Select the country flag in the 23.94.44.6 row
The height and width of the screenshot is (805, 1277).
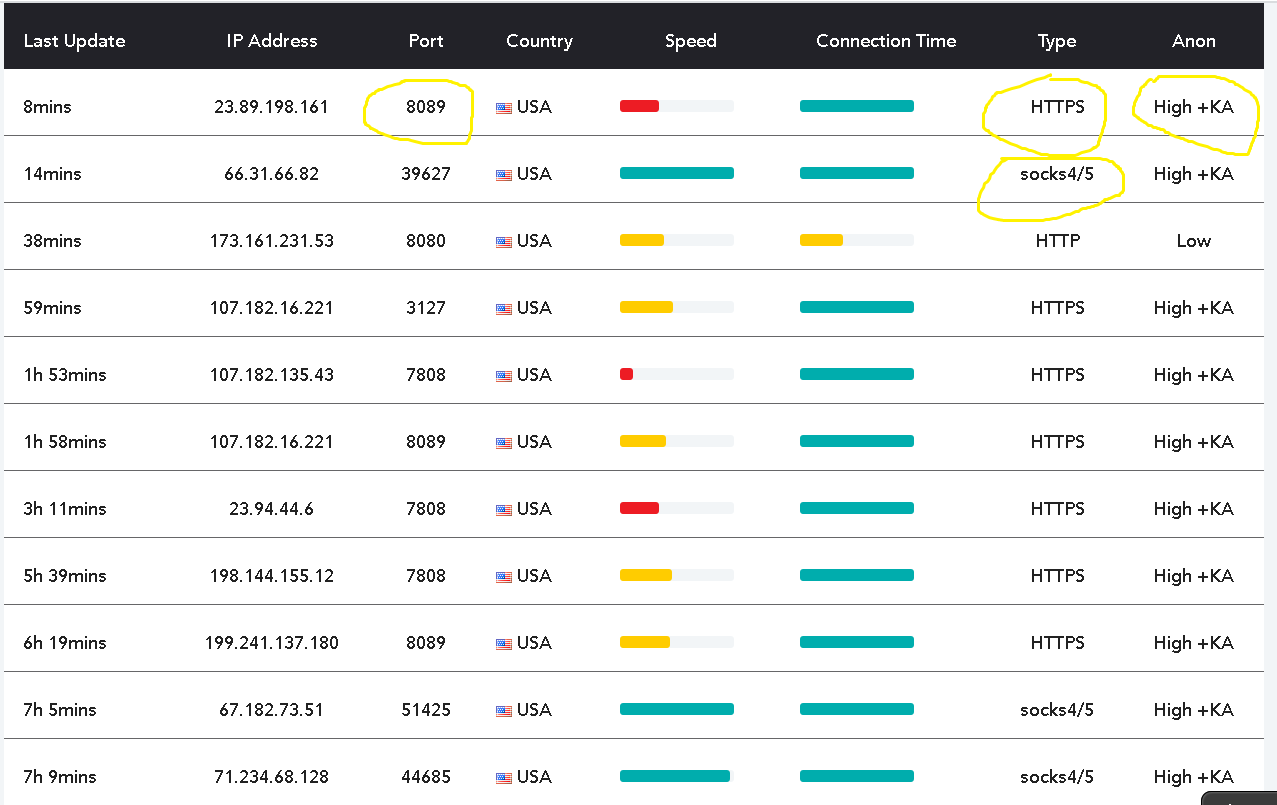(504, 510)
